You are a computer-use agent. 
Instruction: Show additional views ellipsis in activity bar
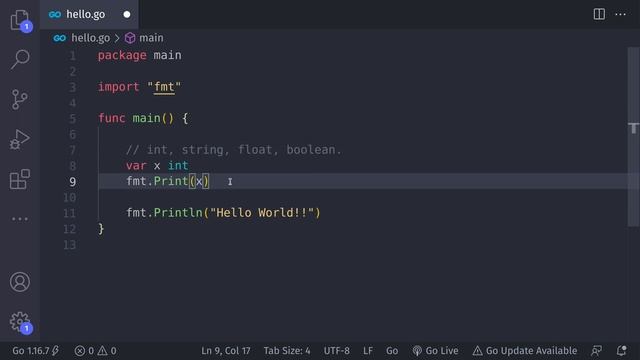click(20, 219)
